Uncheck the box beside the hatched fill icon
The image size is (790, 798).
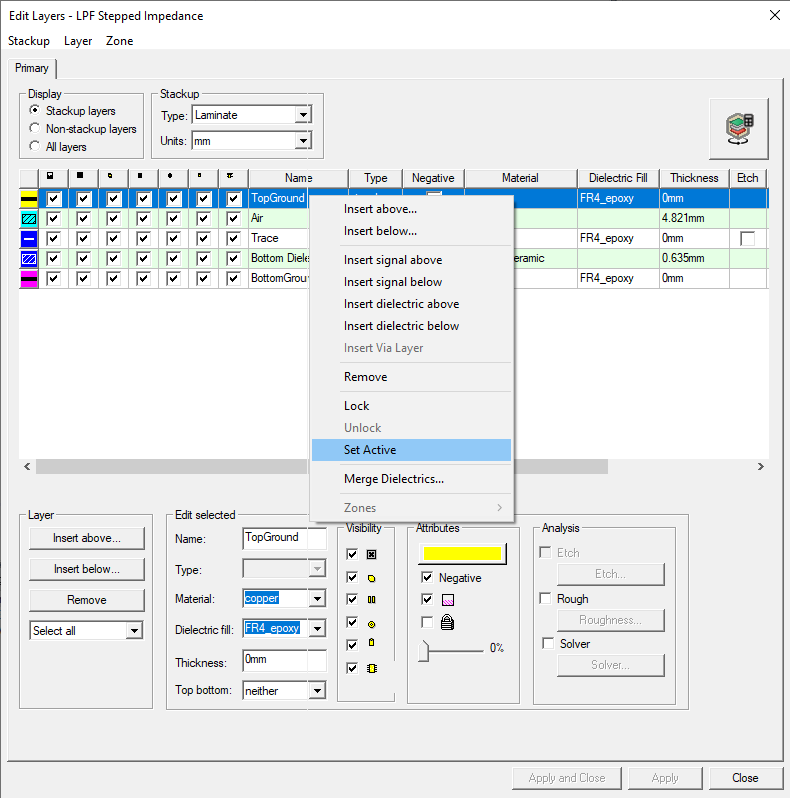pyautogui.click(x=427, y=600)
